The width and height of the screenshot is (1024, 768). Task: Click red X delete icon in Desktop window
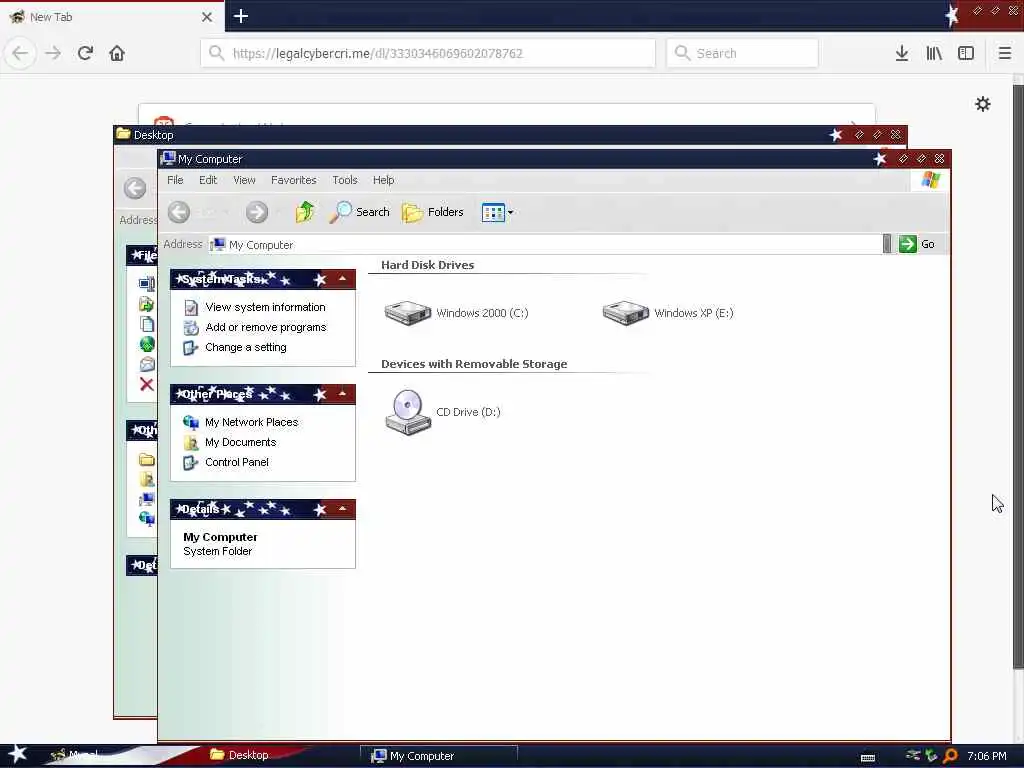pos(147,385)
